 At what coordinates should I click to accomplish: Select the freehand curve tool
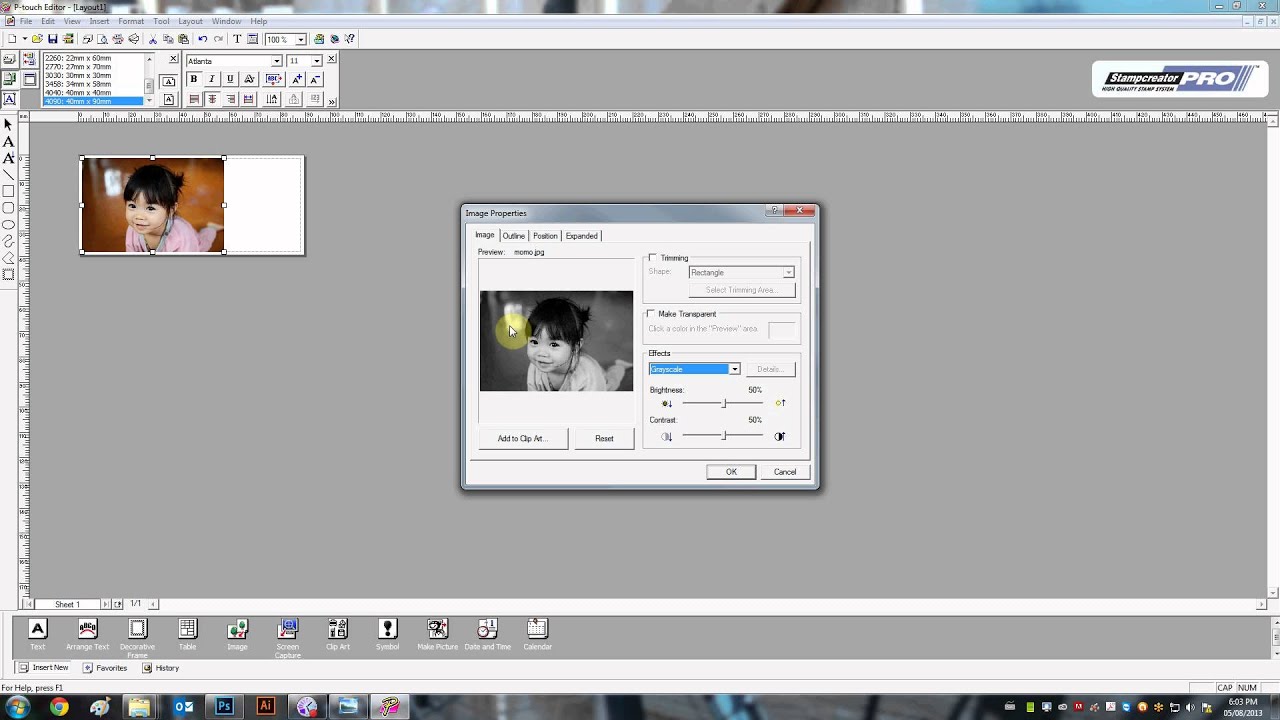point(8,241)
